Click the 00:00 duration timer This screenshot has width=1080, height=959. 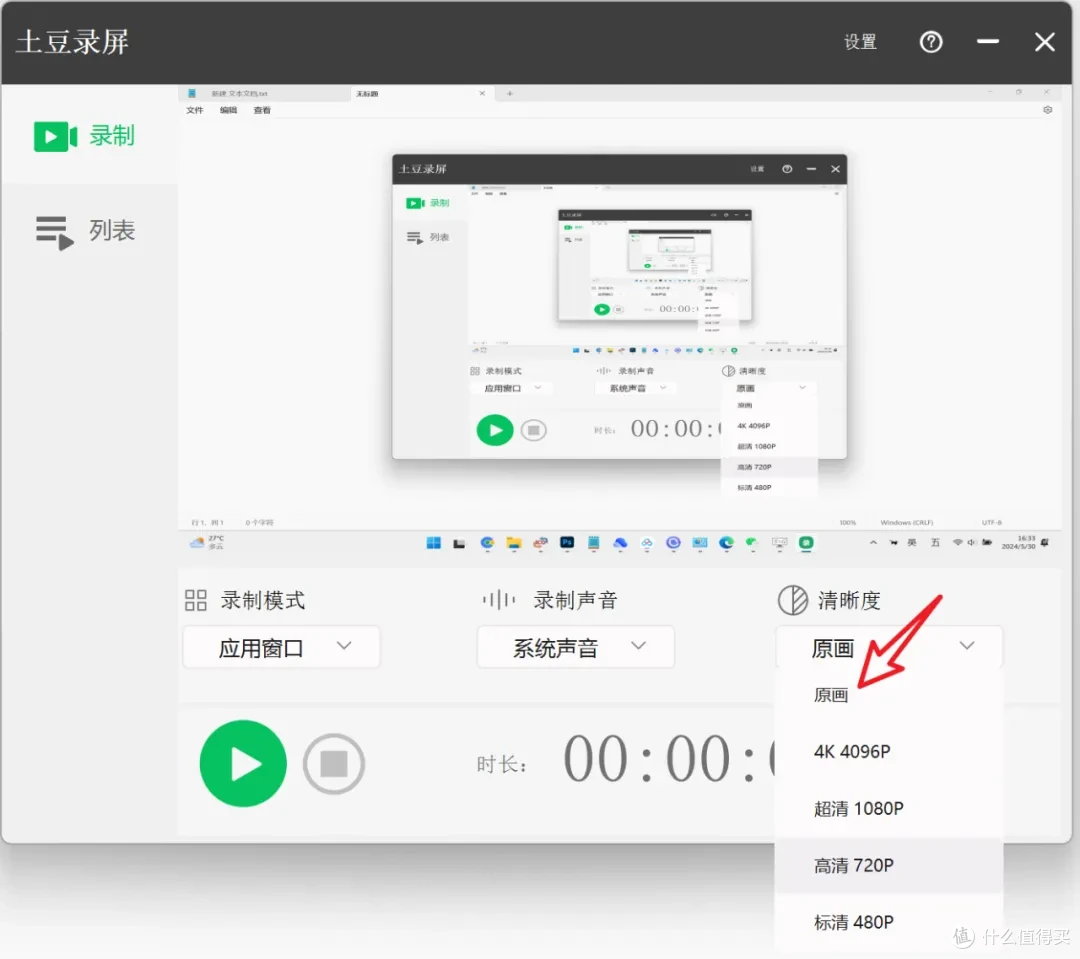coord(669,759)
